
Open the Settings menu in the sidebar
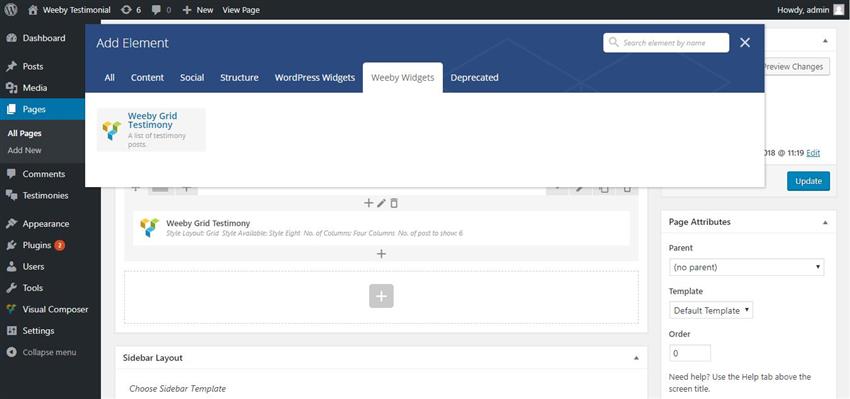point(38,331)
